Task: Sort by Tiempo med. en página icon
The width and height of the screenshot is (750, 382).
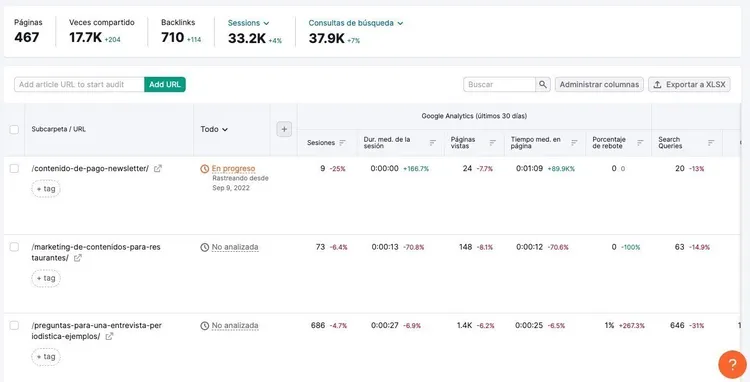Action: [x=574, y=142]
